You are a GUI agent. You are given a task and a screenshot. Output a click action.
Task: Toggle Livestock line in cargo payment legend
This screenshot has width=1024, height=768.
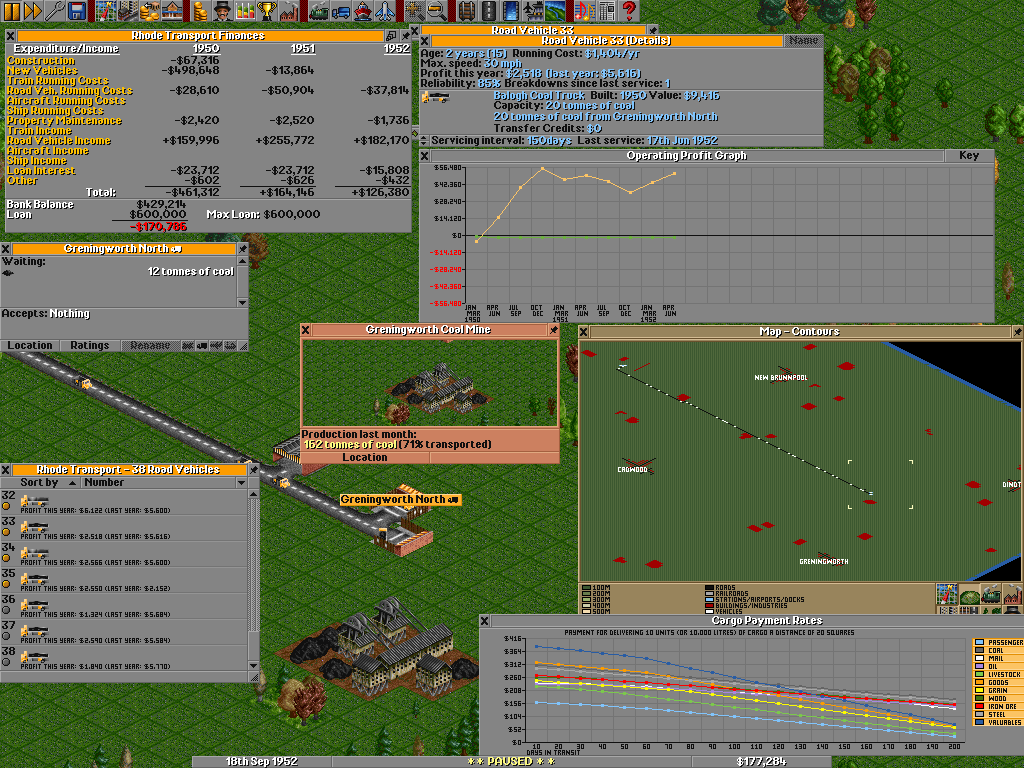click(x=998, y=675)
